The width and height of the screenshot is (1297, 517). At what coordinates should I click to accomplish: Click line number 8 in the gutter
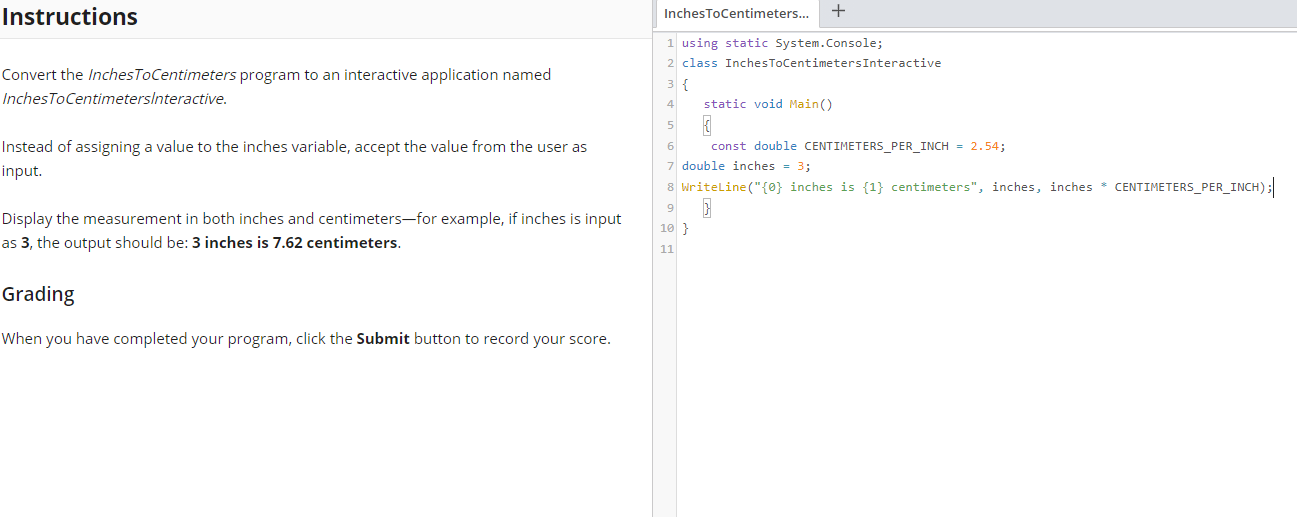pyautogui.click(x=669, y=187)
